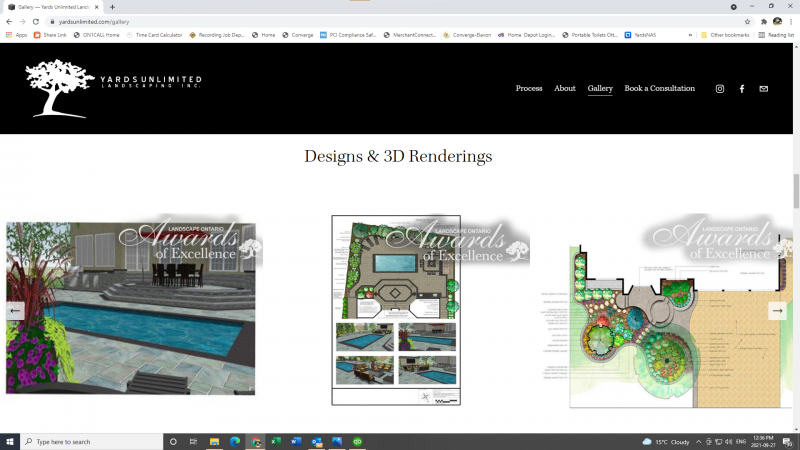Screen dimensions: 800x450
Task: Open the Other bookmarks folder
Action: coord(725,35)
